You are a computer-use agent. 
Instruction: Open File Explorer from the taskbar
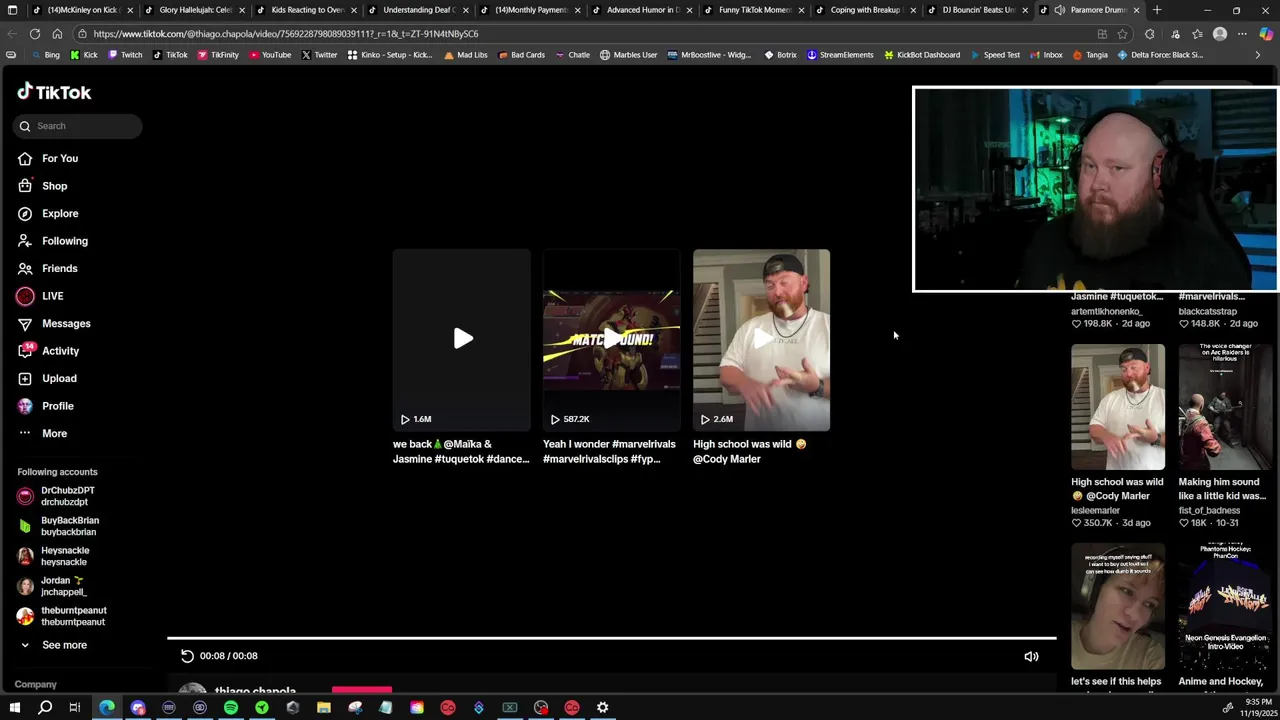324,708
